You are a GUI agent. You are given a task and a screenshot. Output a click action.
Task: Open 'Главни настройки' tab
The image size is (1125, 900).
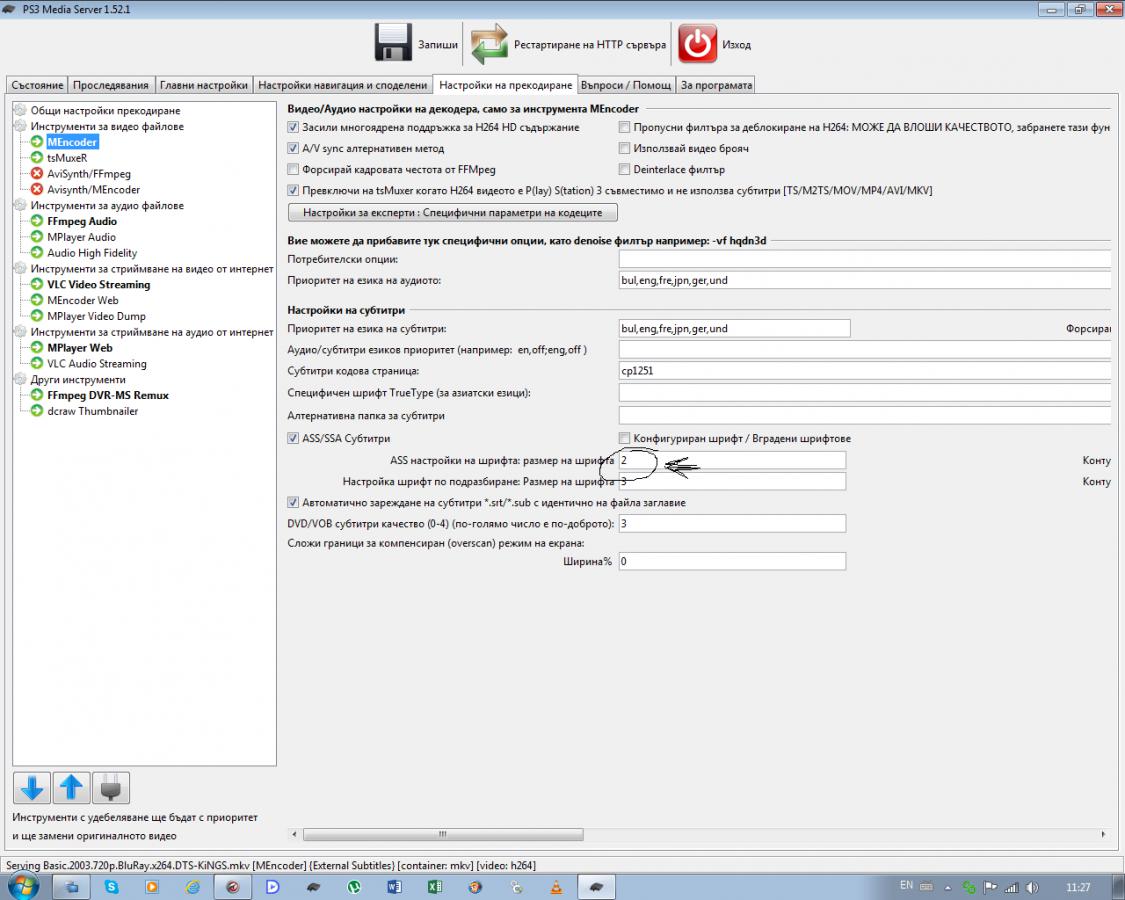204,85
